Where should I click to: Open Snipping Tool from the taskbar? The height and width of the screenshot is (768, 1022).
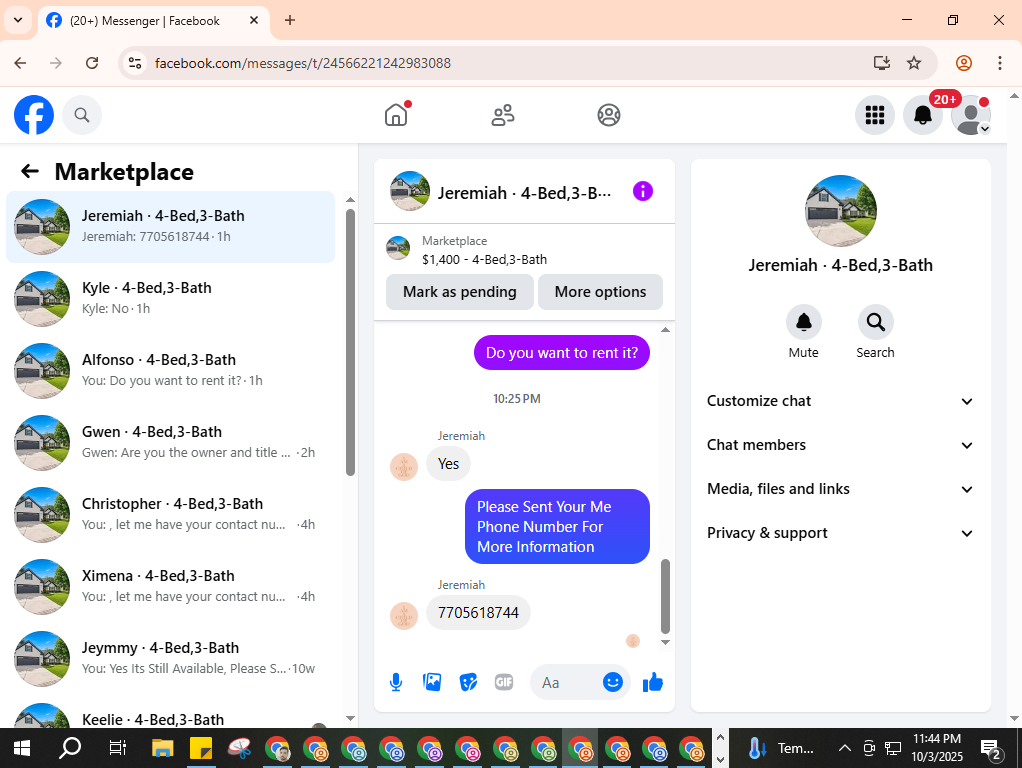tap(239, 748)
